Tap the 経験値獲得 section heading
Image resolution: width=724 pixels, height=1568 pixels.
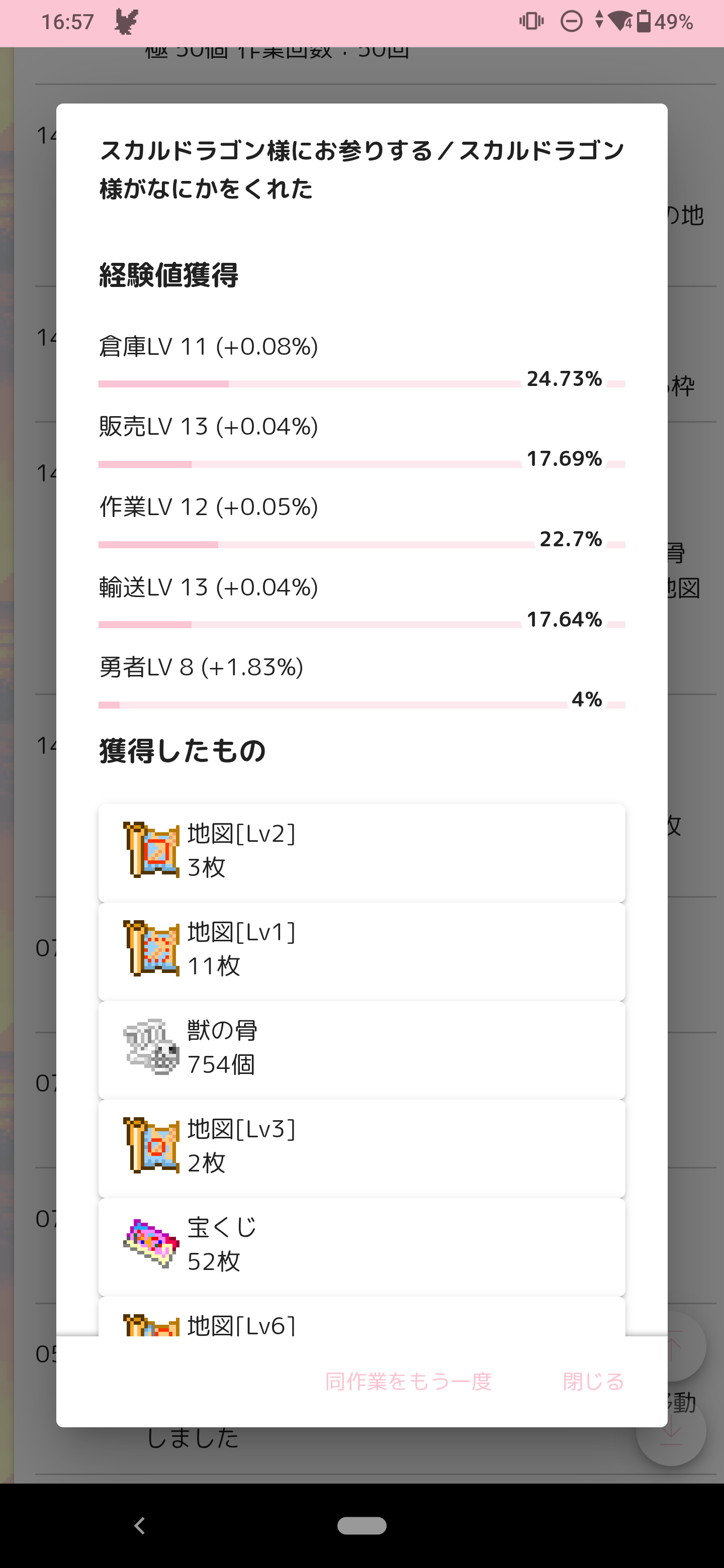tap(168, 275)
